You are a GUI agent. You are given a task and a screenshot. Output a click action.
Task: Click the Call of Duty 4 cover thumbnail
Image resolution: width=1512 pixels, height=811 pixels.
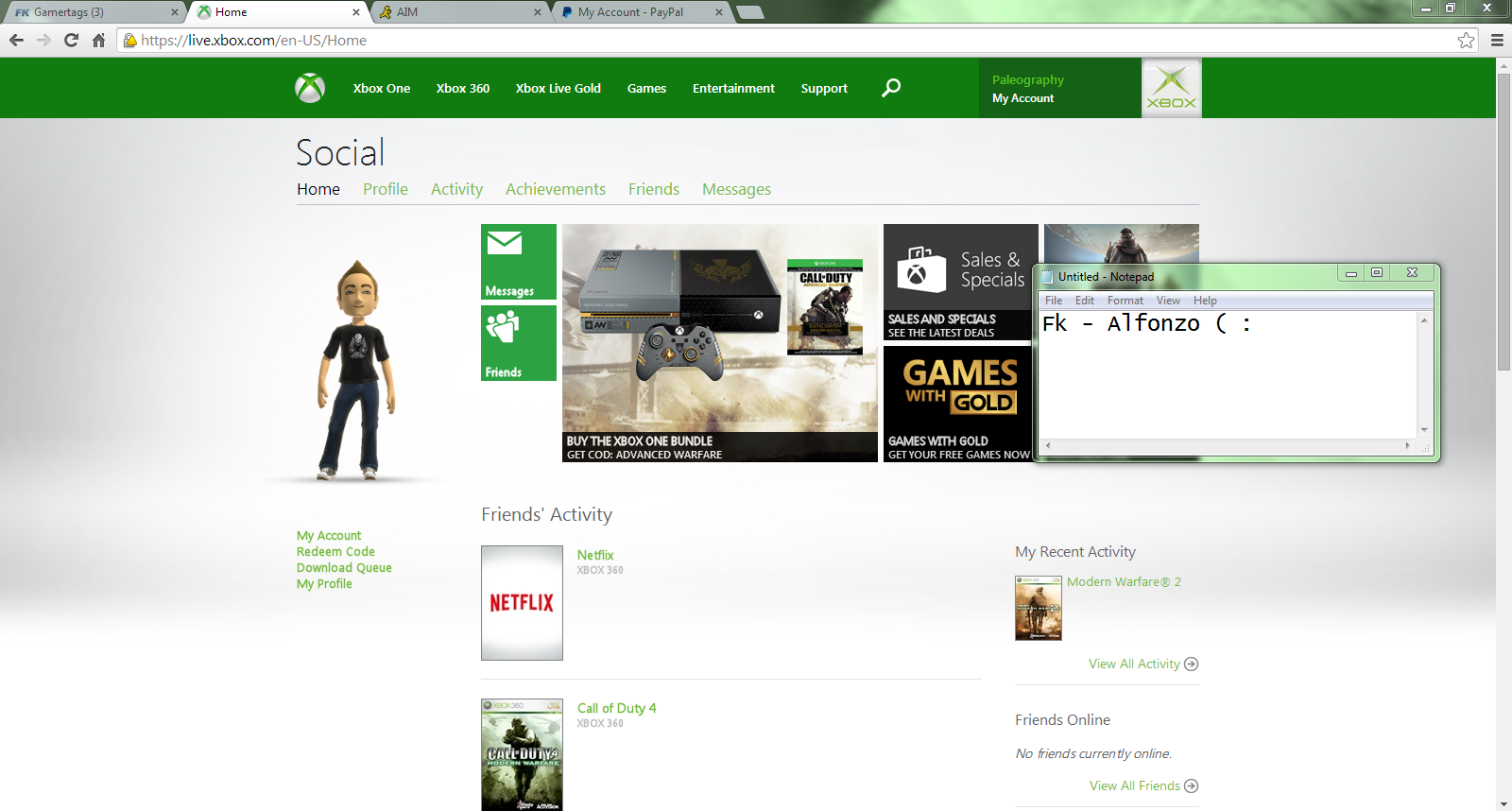[522, 754]
